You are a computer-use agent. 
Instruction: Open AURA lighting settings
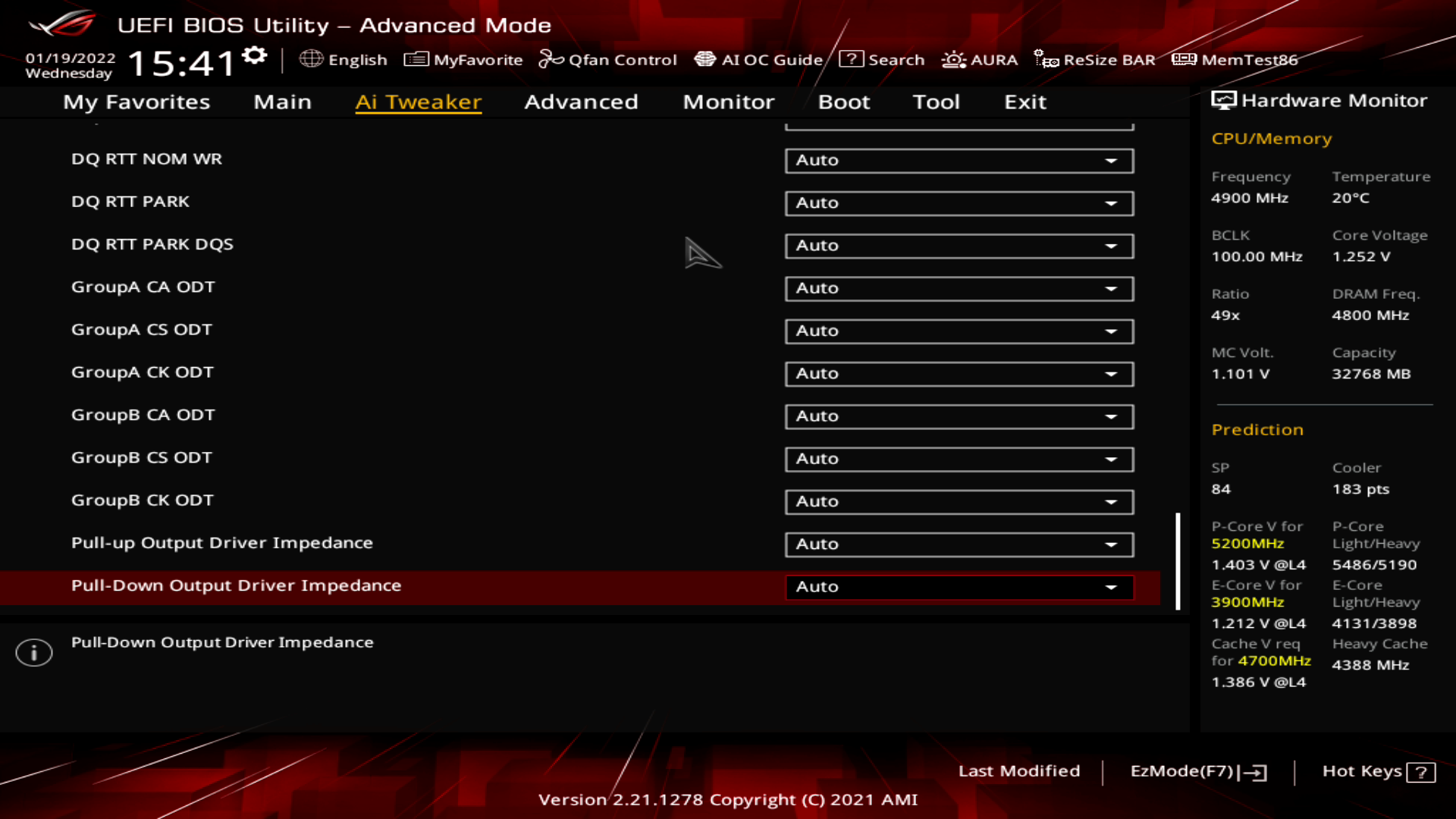[x=980, y=59]
